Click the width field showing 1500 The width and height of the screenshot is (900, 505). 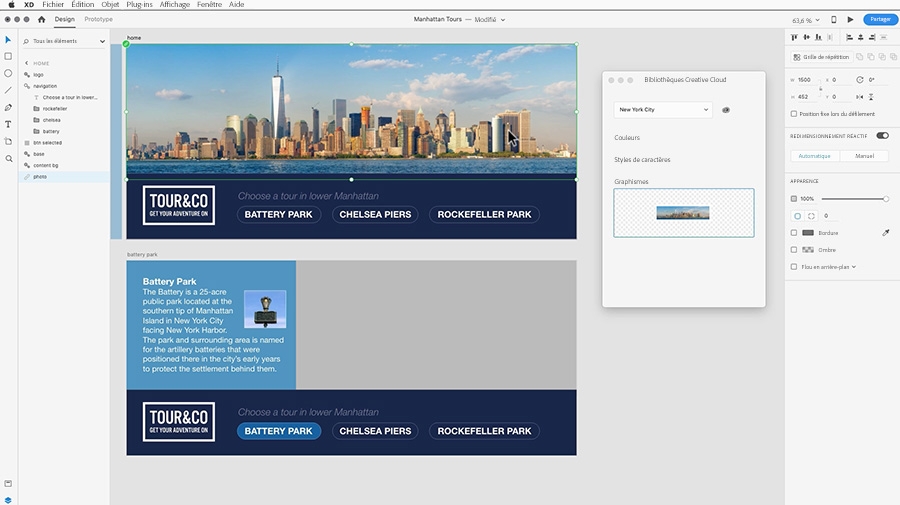pos(806,80)
